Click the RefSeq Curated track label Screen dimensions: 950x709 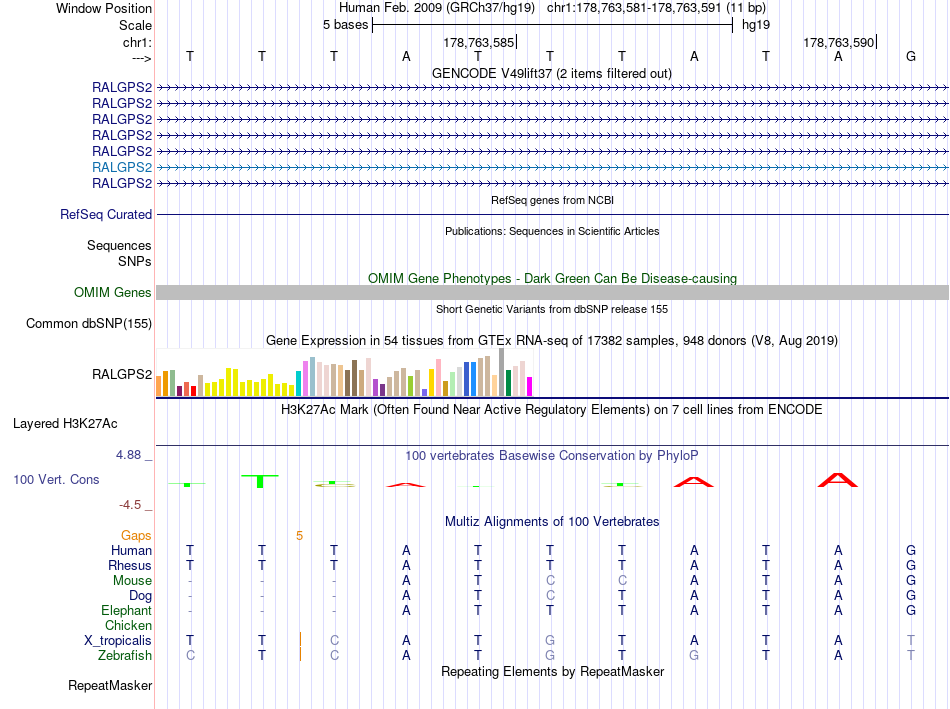(106, 215)
